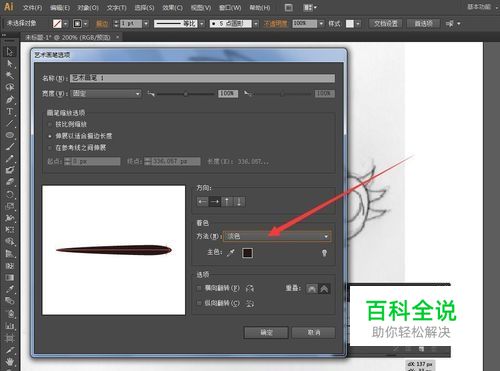Set brush direction to up arrow
This screenshot has height=371, width=500.
pyautogui.click(x=227, y=201)
